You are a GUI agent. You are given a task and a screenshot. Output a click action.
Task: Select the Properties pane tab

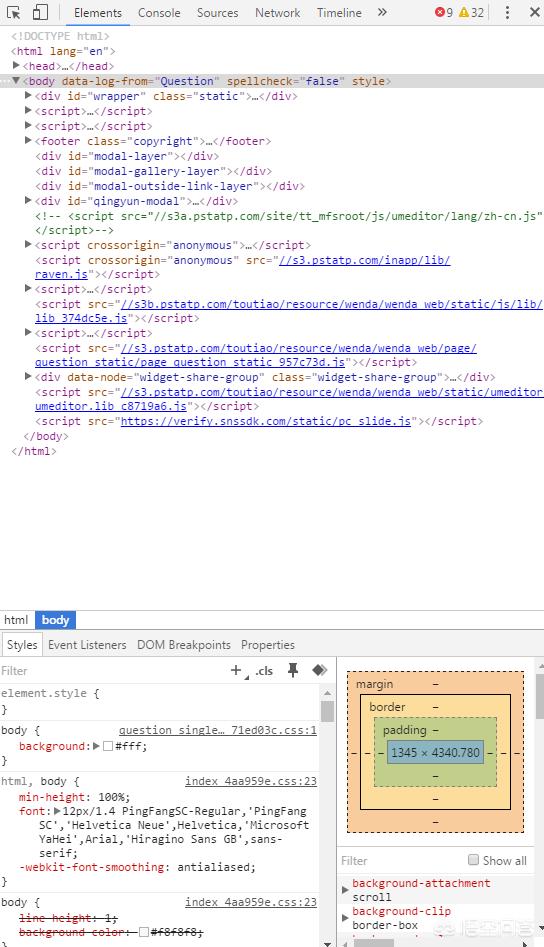[x=267, y=645]
